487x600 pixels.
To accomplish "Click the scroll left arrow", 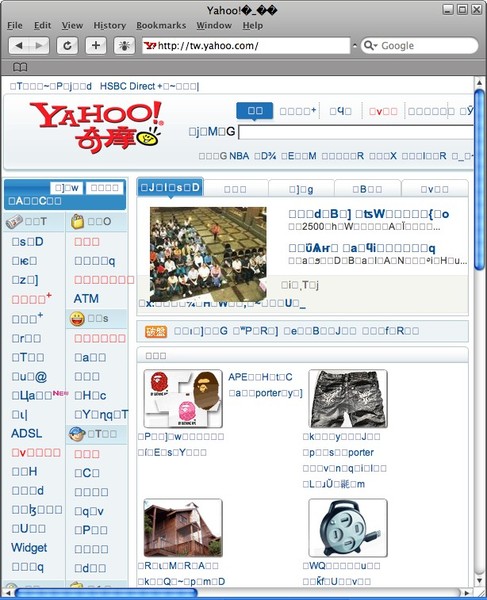I will click(x=8, y=593).
